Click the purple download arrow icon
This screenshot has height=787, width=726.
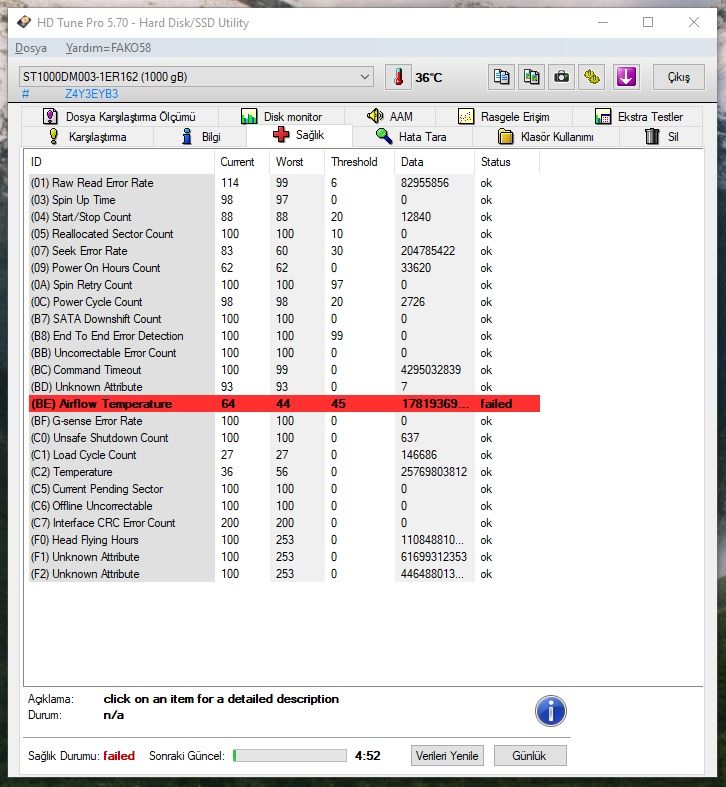click(626, 77)
